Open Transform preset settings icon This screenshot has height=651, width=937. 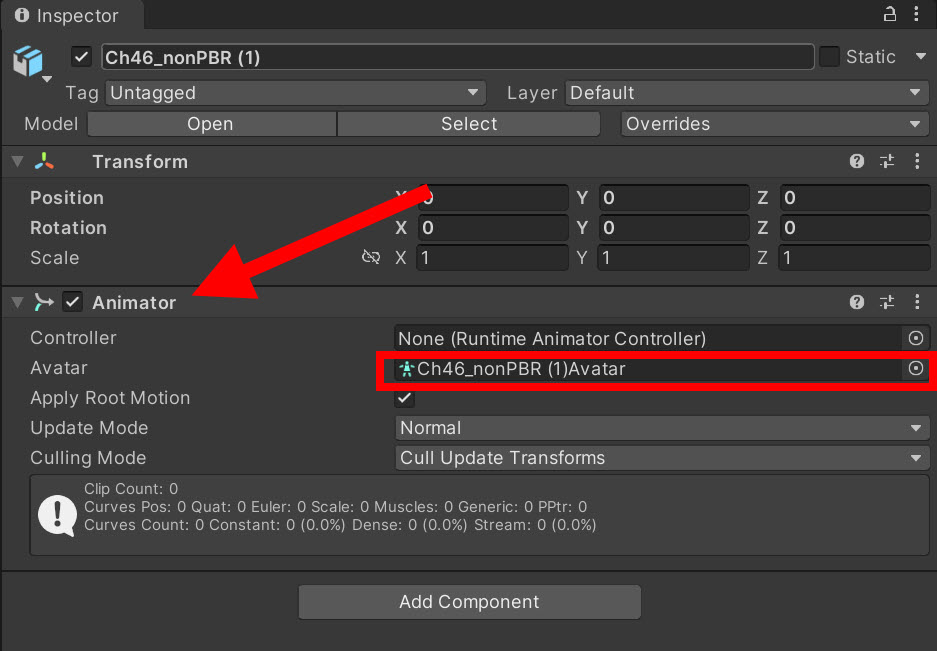[x=887, y=161]
